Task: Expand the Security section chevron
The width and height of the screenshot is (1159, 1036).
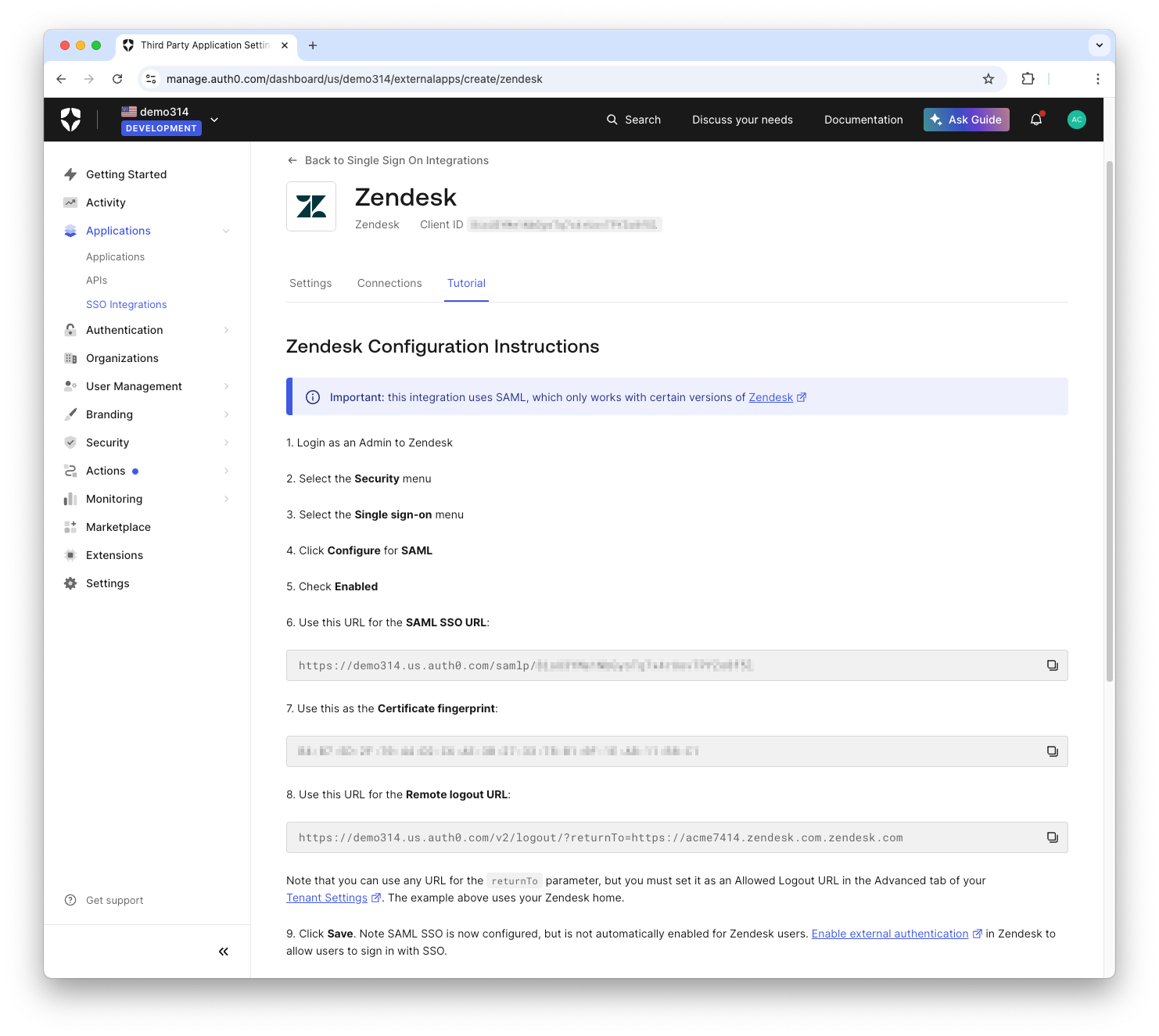Action: 226,443
